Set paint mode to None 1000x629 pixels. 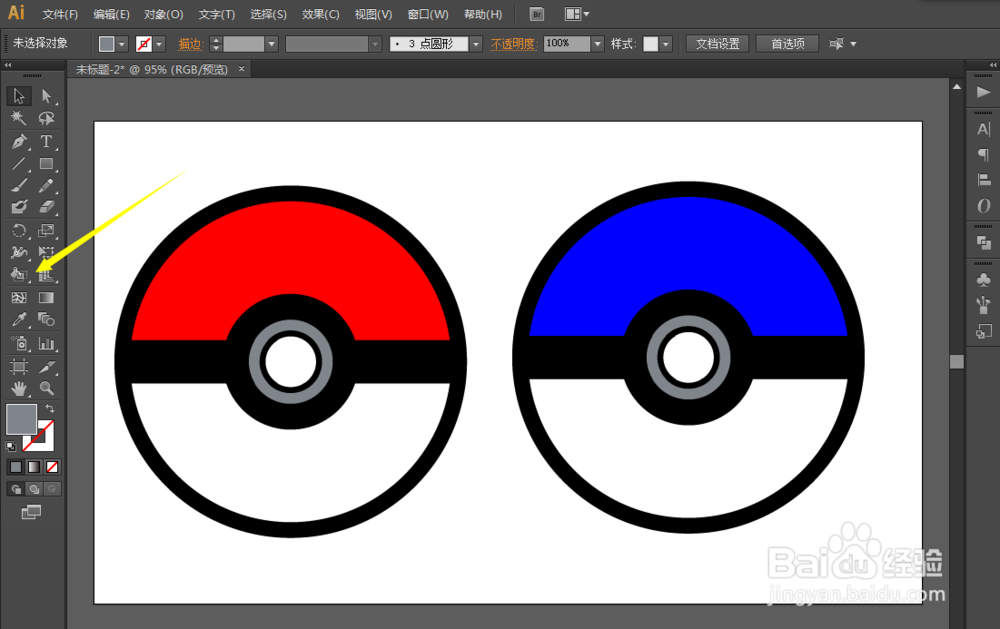(x=52, y=467)
